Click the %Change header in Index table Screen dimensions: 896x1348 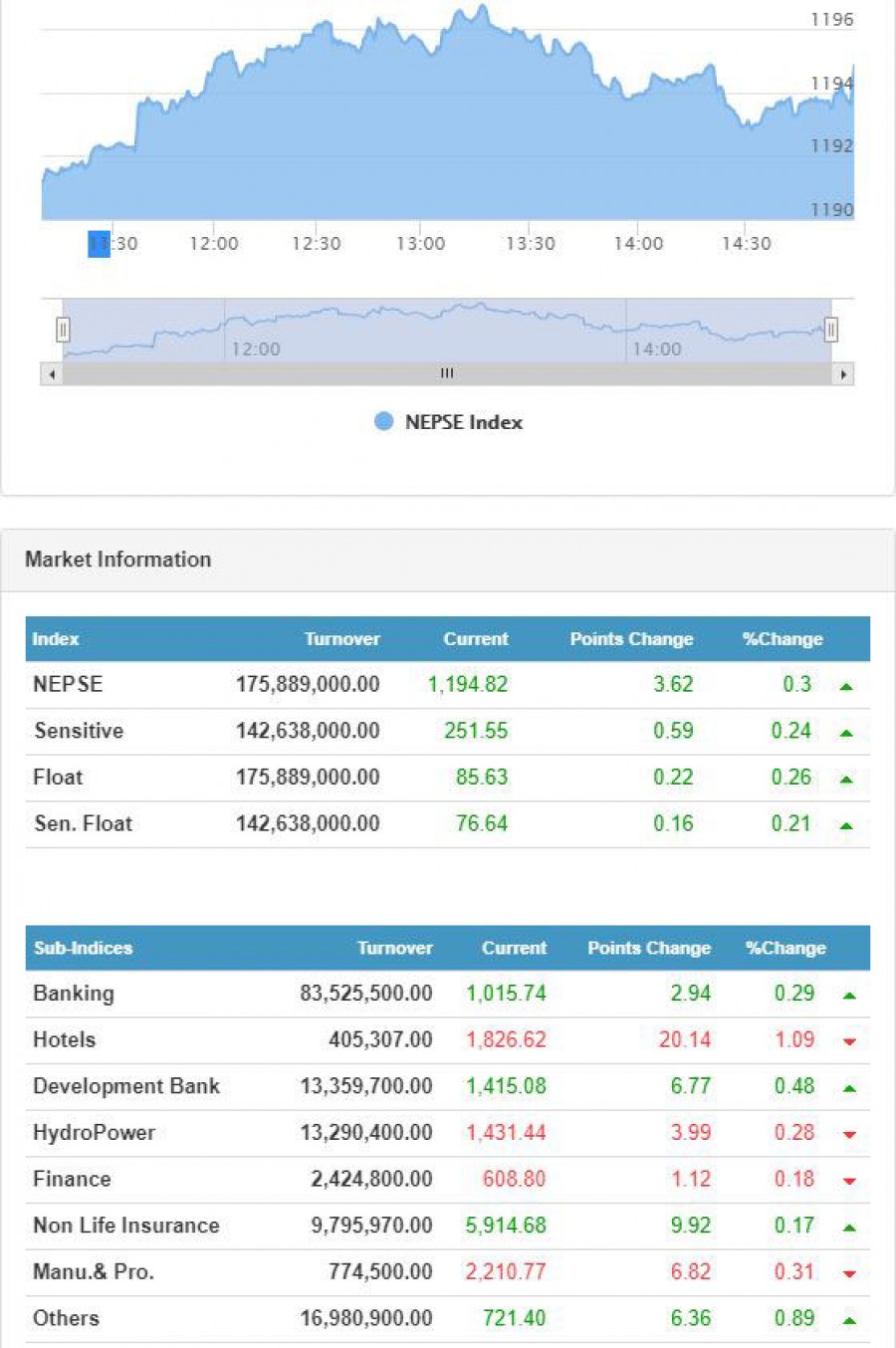point(783,639)
